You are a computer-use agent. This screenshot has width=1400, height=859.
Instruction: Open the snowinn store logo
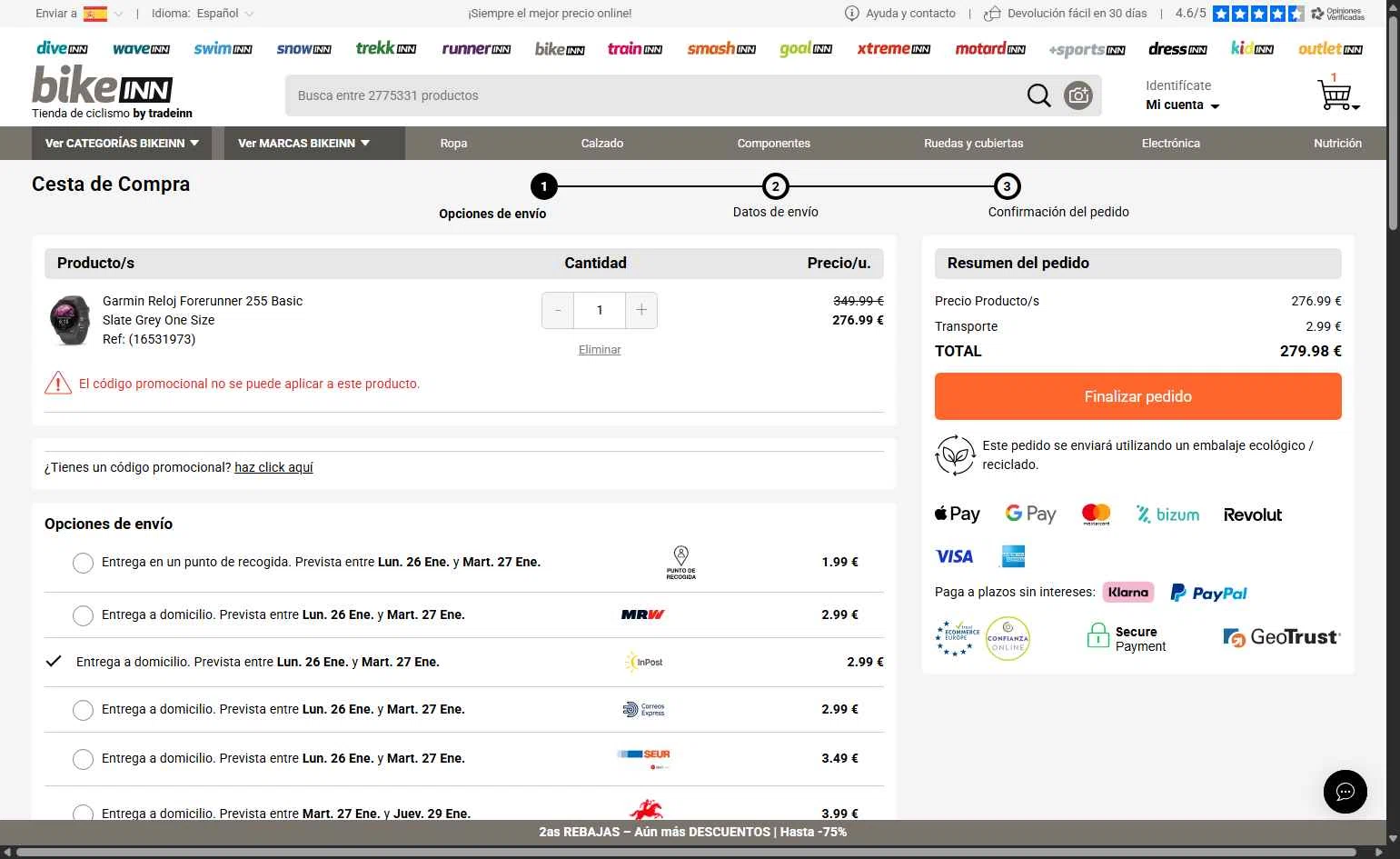point(303,49)
